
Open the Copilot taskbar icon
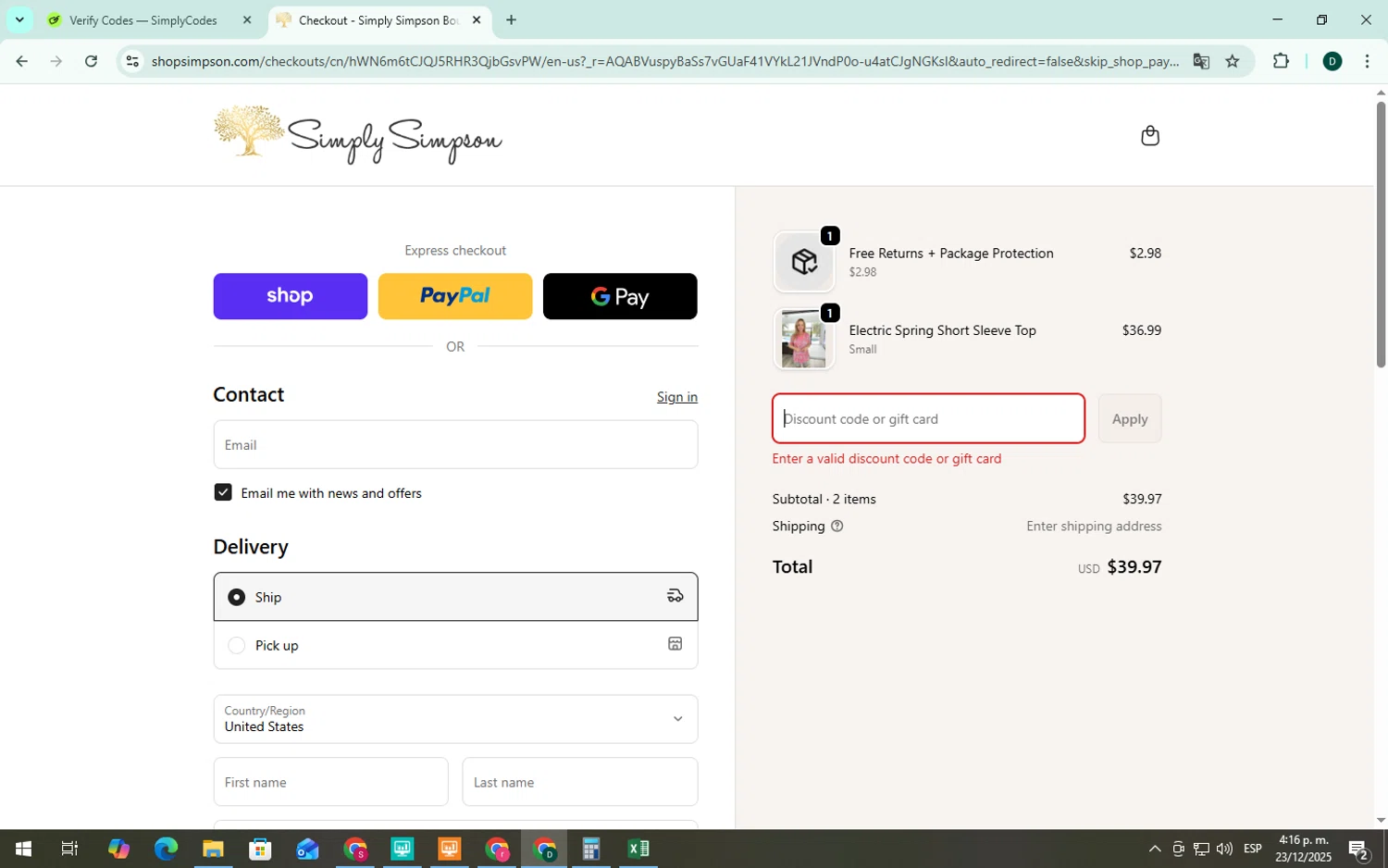(x=118, y=849)
